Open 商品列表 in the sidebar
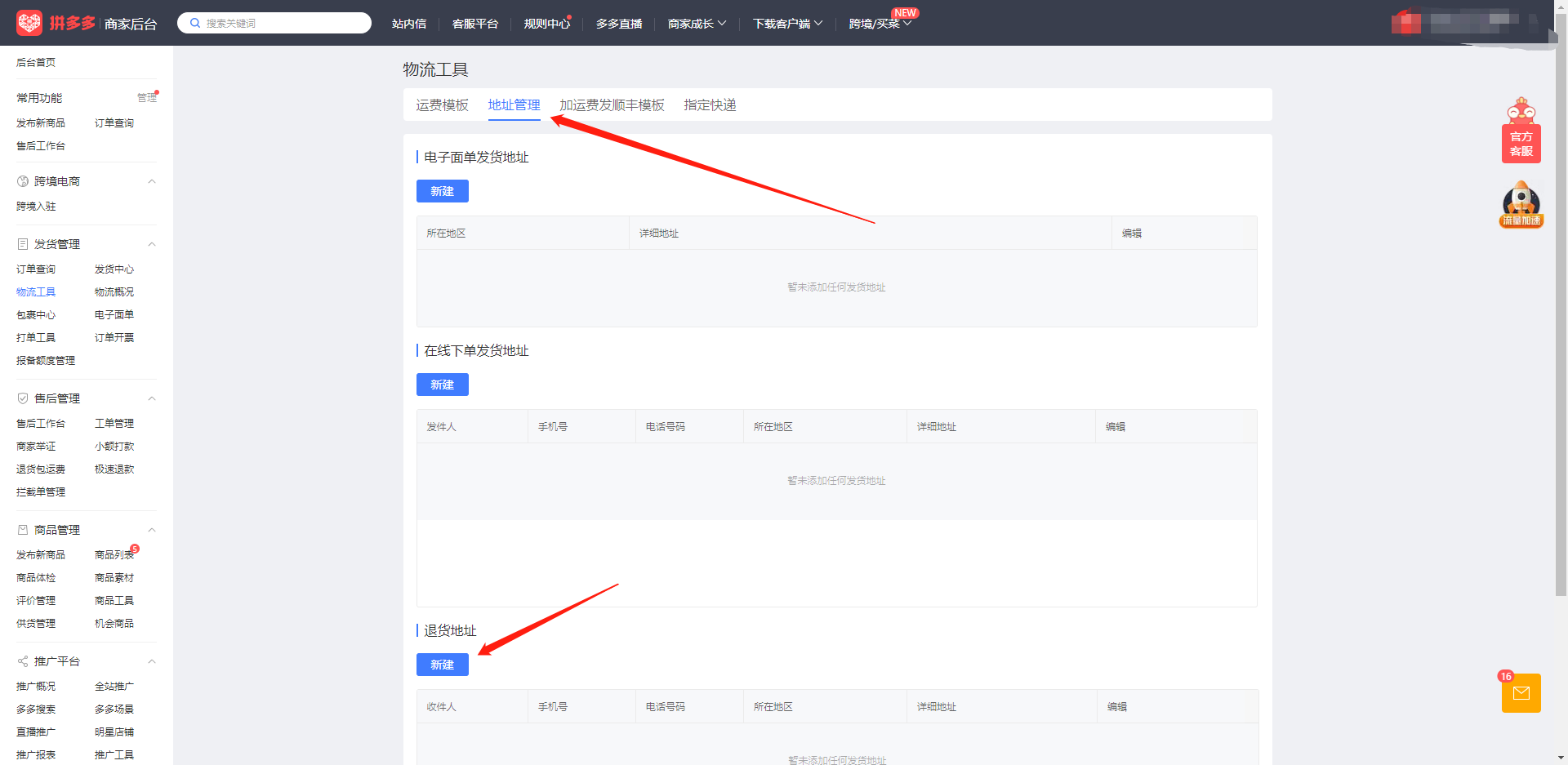Viewport: 1568px width, 765px height. pos(114,555)
